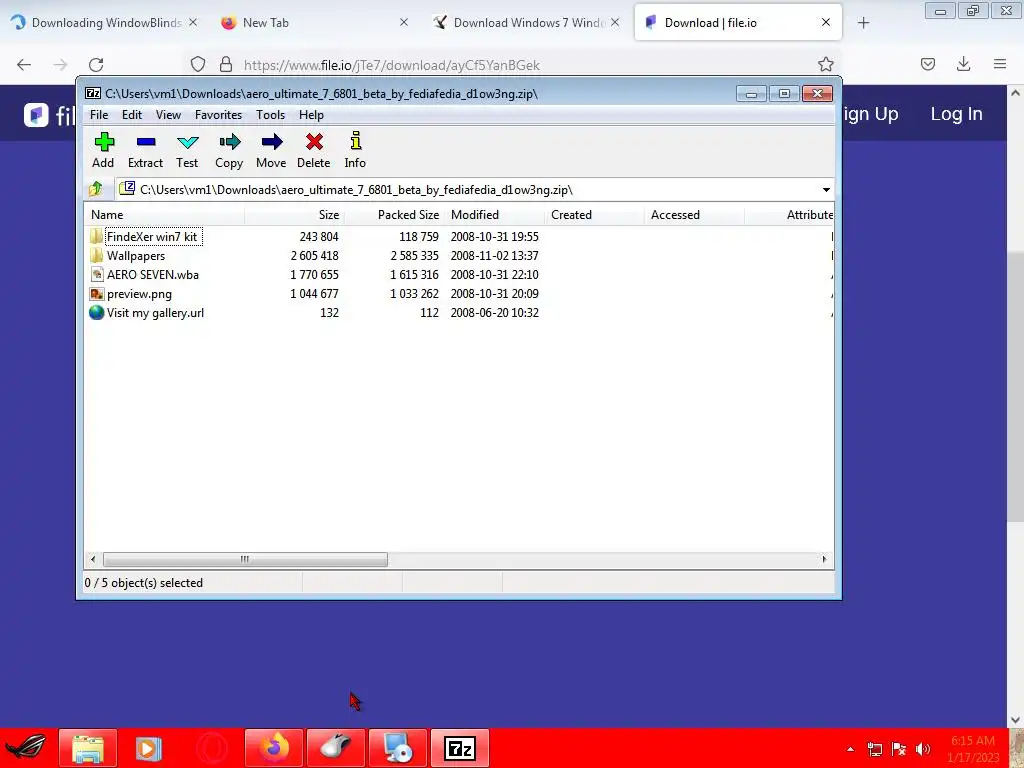
Task: Show hidden tray icons arrow
Action: 850,749
